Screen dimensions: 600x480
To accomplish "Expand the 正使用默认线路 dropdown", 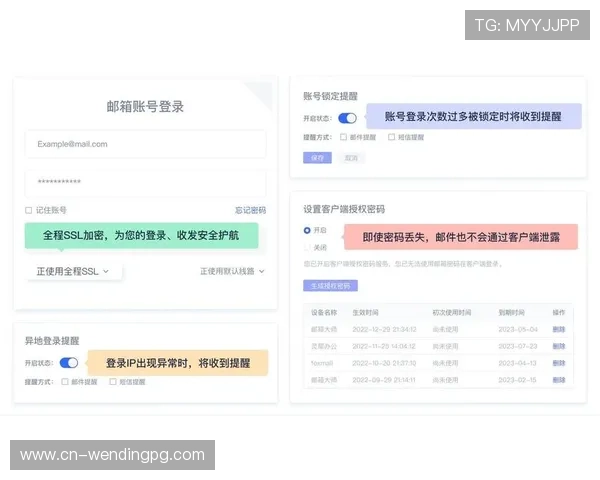I will coord(232,271).
